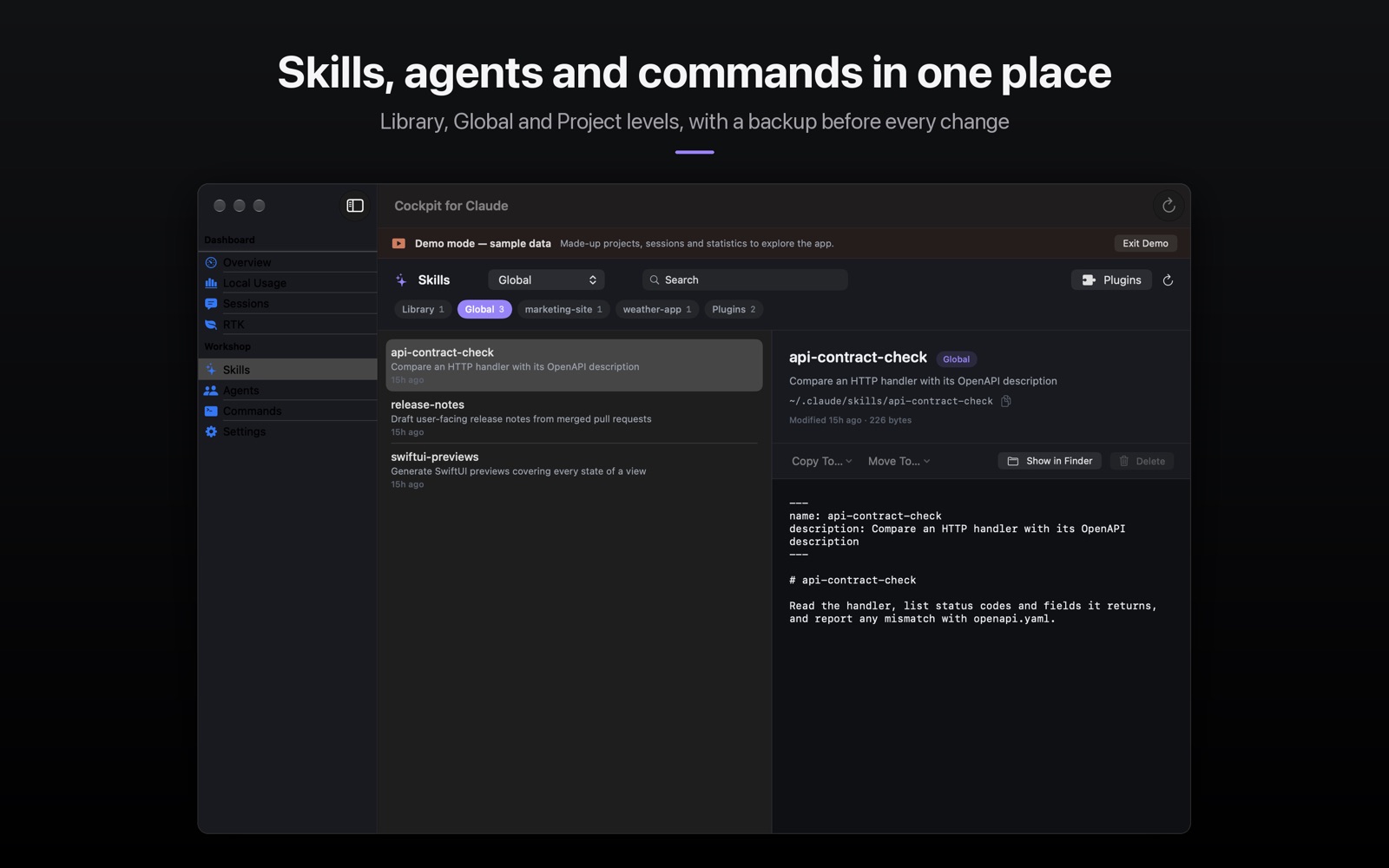The image size is (1389, 868).
Task: Copy the skill path with the clipboard icon
Action: [1005, 401]
